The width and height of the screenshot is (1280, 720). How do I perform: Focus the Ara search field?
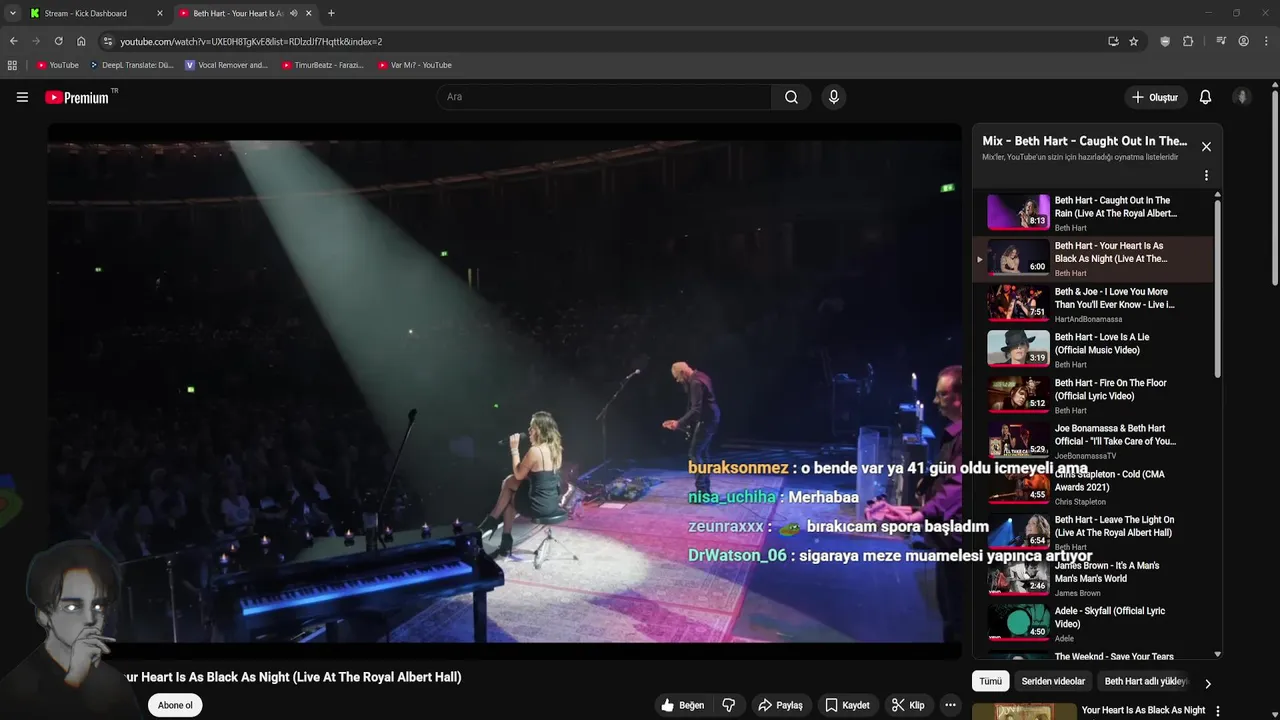[604, 97]
